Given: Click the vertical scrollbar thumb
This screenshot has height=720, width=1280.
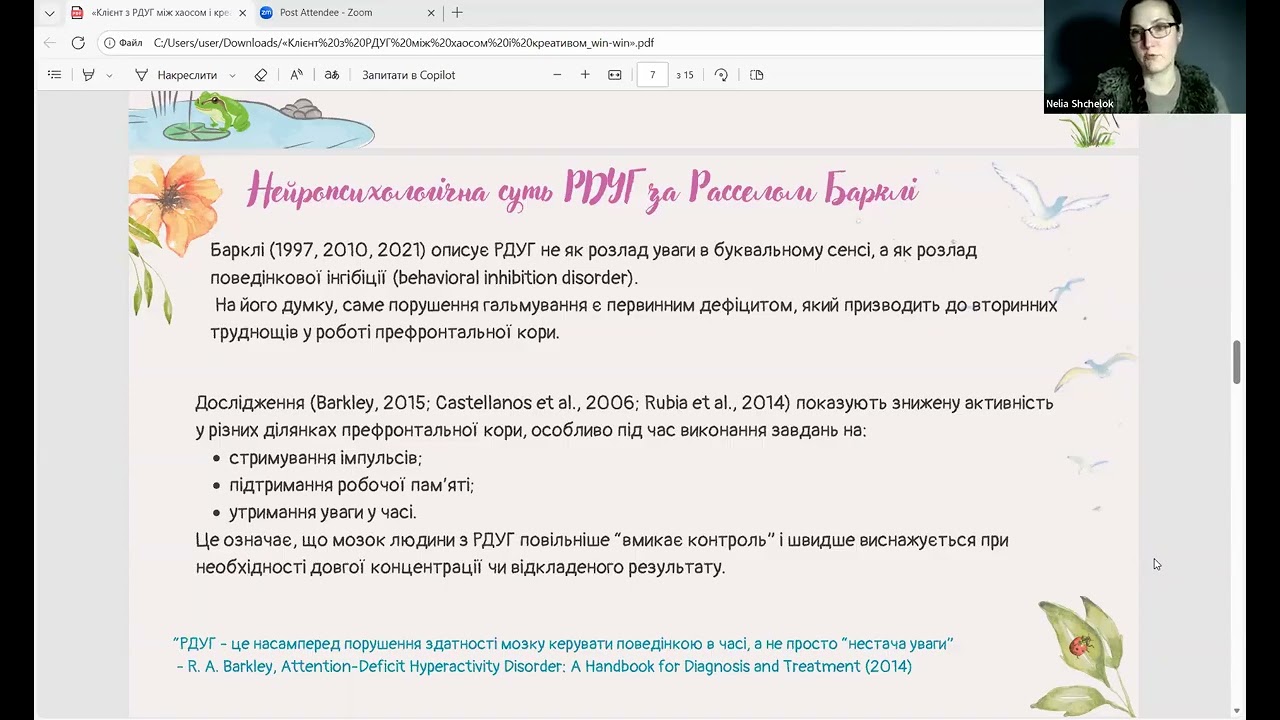Looking at the screenshot, I should click(1237, 362).
